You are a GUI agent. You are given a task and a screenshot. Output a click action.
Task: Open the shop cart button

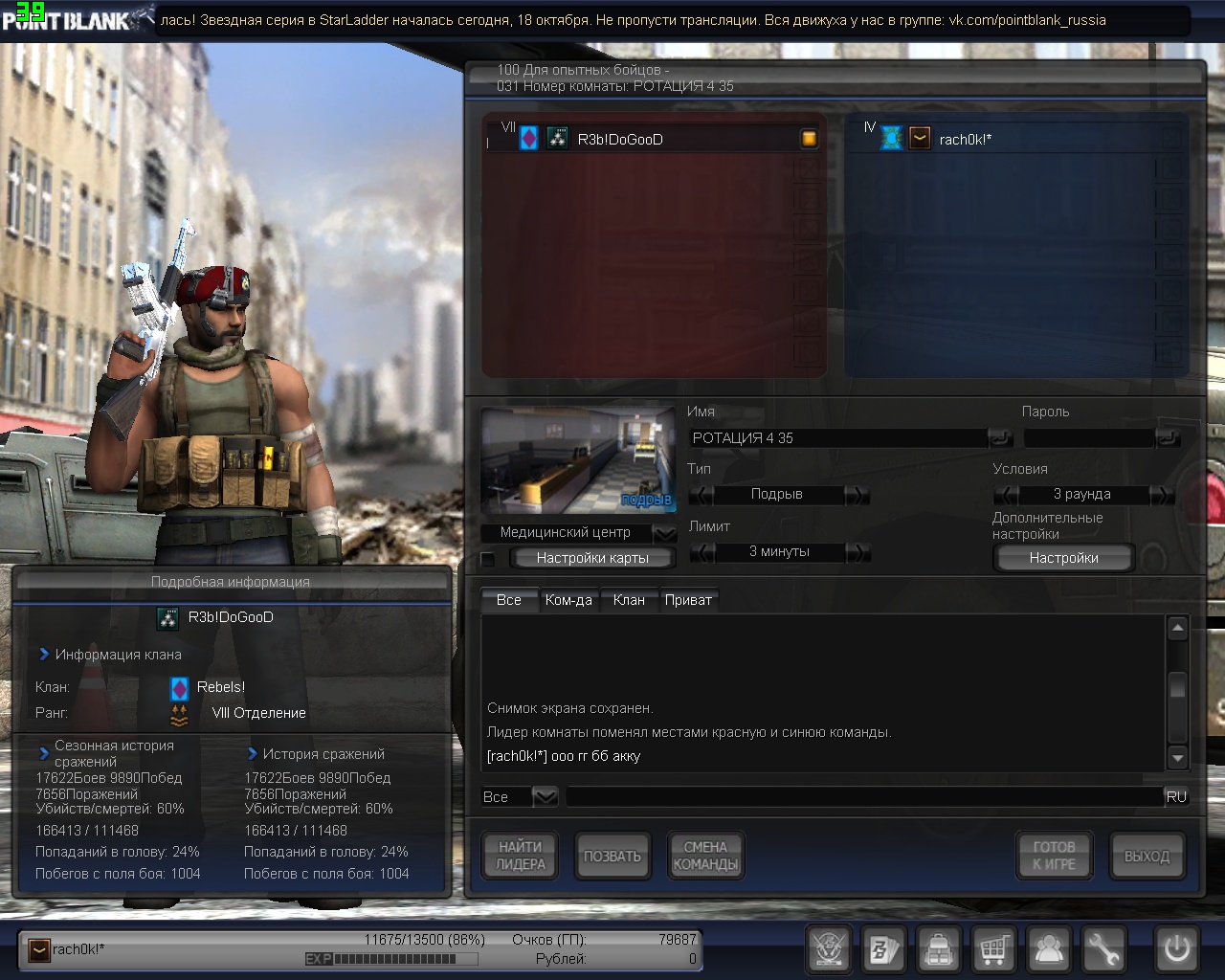[994, 949]
